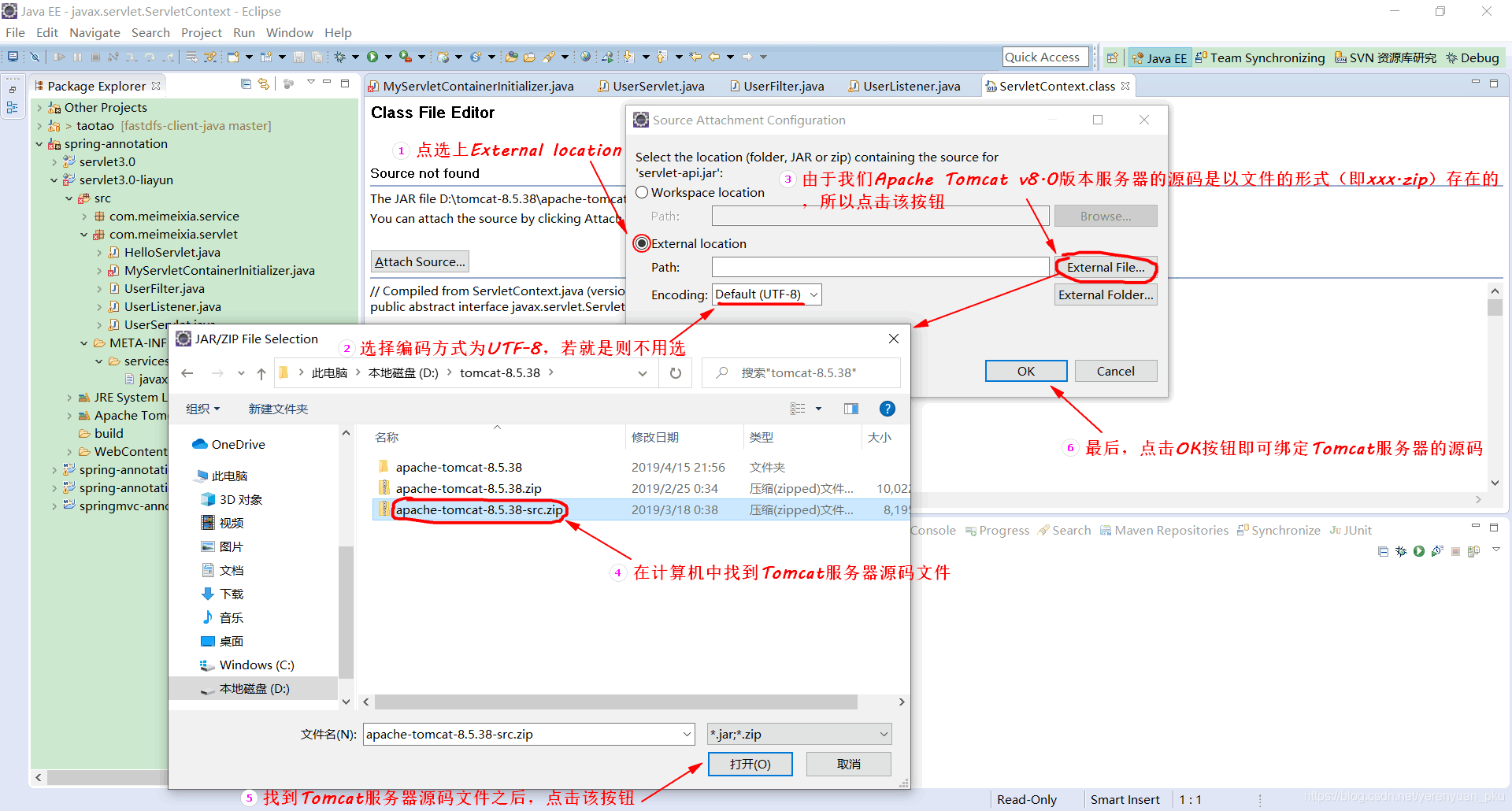Screen dimensions: 1512x811
Task: Open the recent locations dropdown in file dialog
Action: [241, 373]
